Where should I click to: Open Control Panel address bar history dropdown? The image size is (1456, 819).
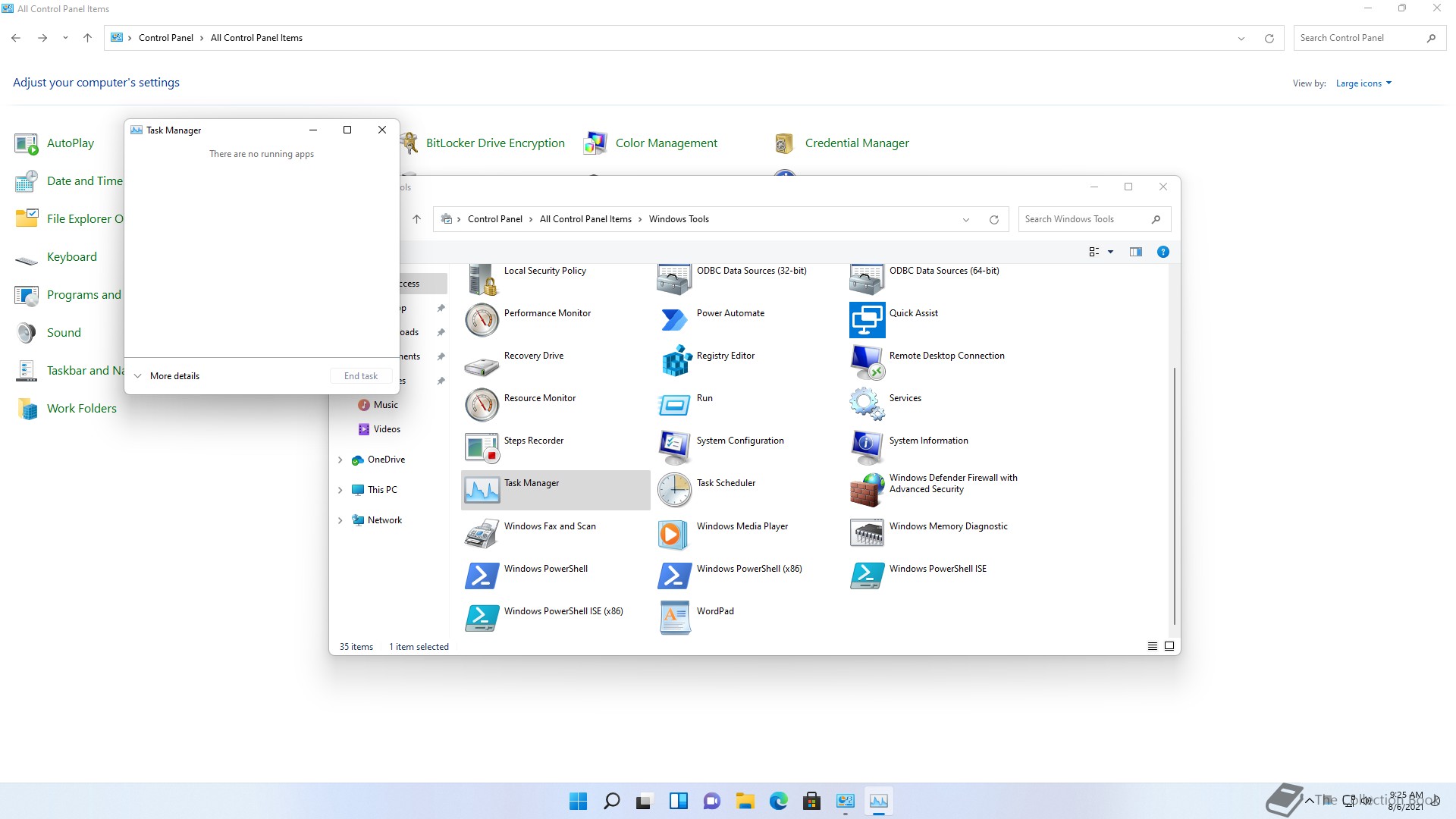tap(1241, 39)
